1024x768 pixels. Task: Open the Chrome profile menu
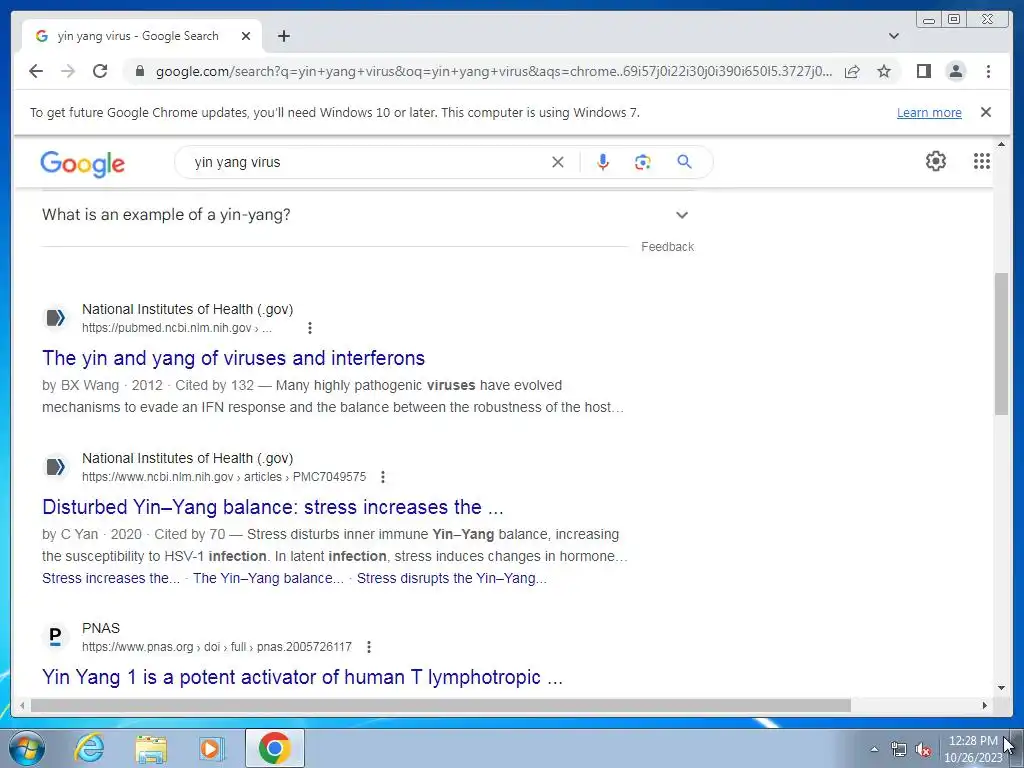pyautogui.click(x=955, y=71)
